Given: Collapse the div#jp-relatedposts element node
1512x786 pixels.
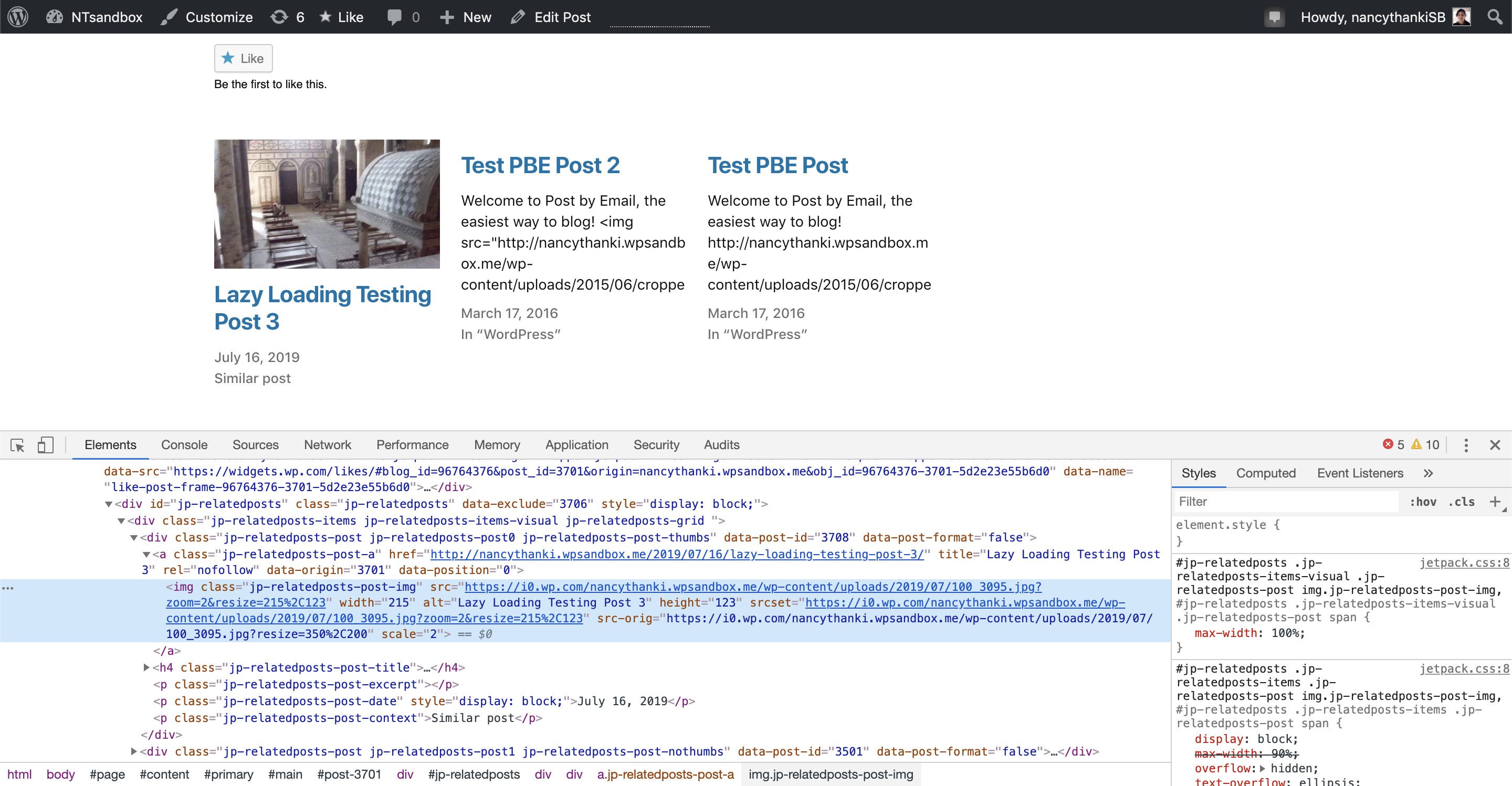Looking at the screenshot, I should click(109, 504).
